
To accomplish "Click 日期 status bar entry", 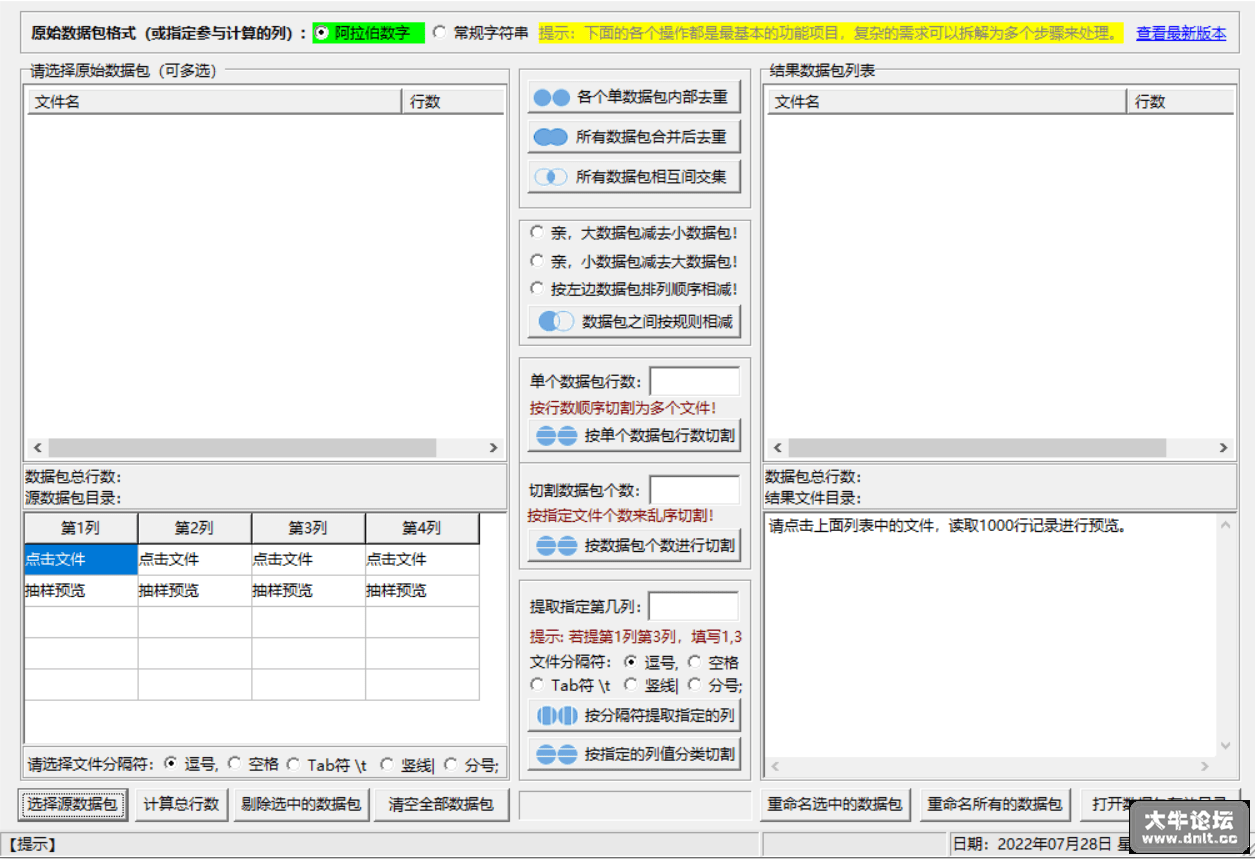I will click(1040, 845).
